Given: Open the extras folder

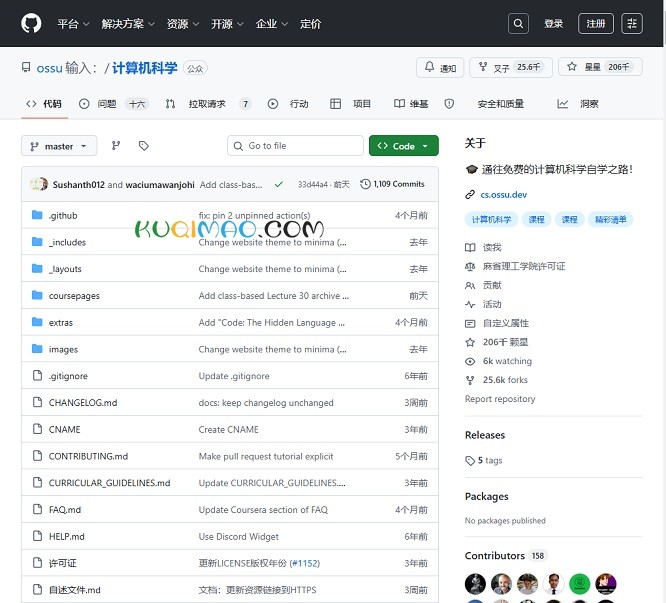Looking at the screenshot, I should [61, 322].
